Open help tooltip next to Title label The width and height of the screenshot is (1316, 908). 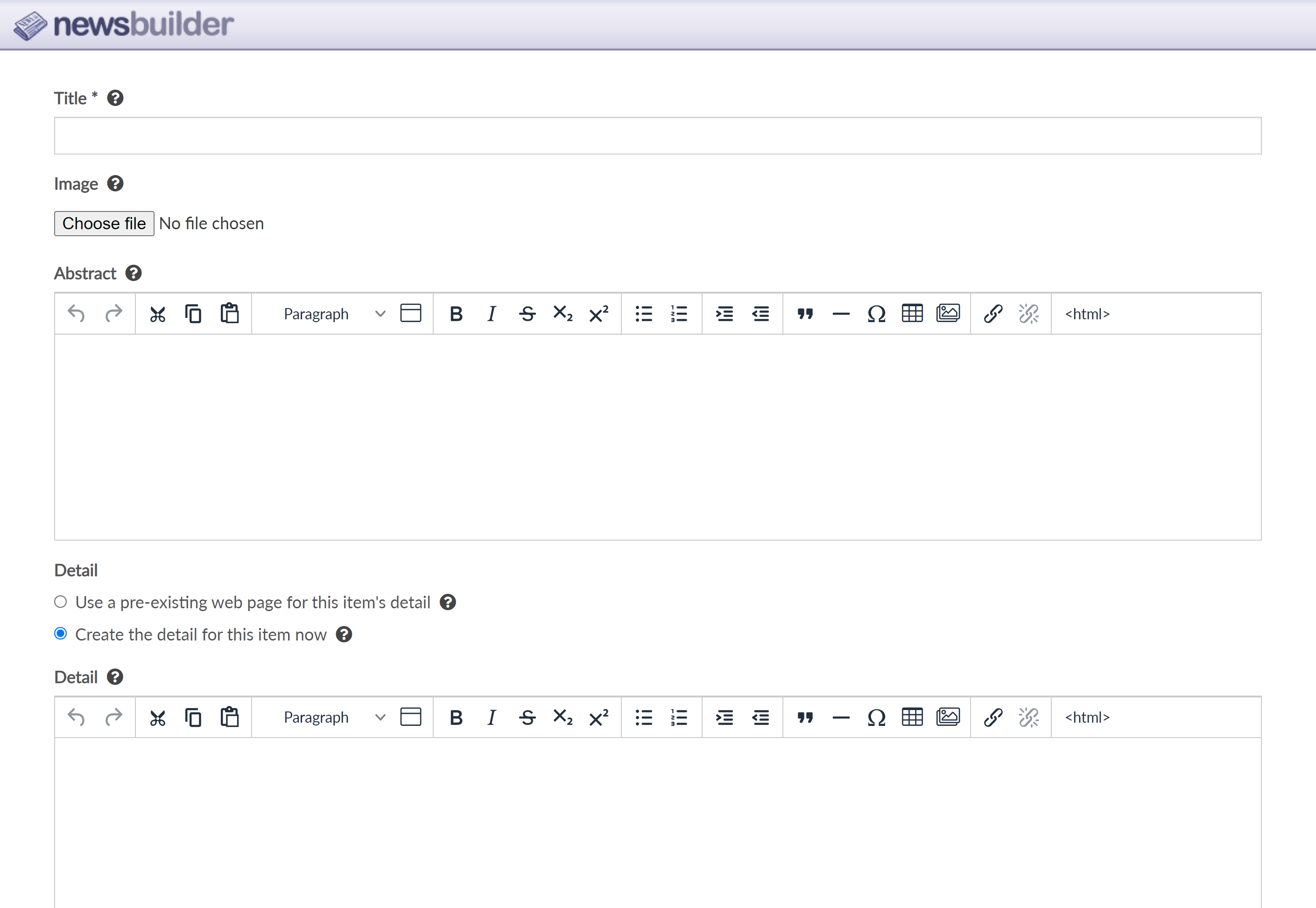click(115, 99)
